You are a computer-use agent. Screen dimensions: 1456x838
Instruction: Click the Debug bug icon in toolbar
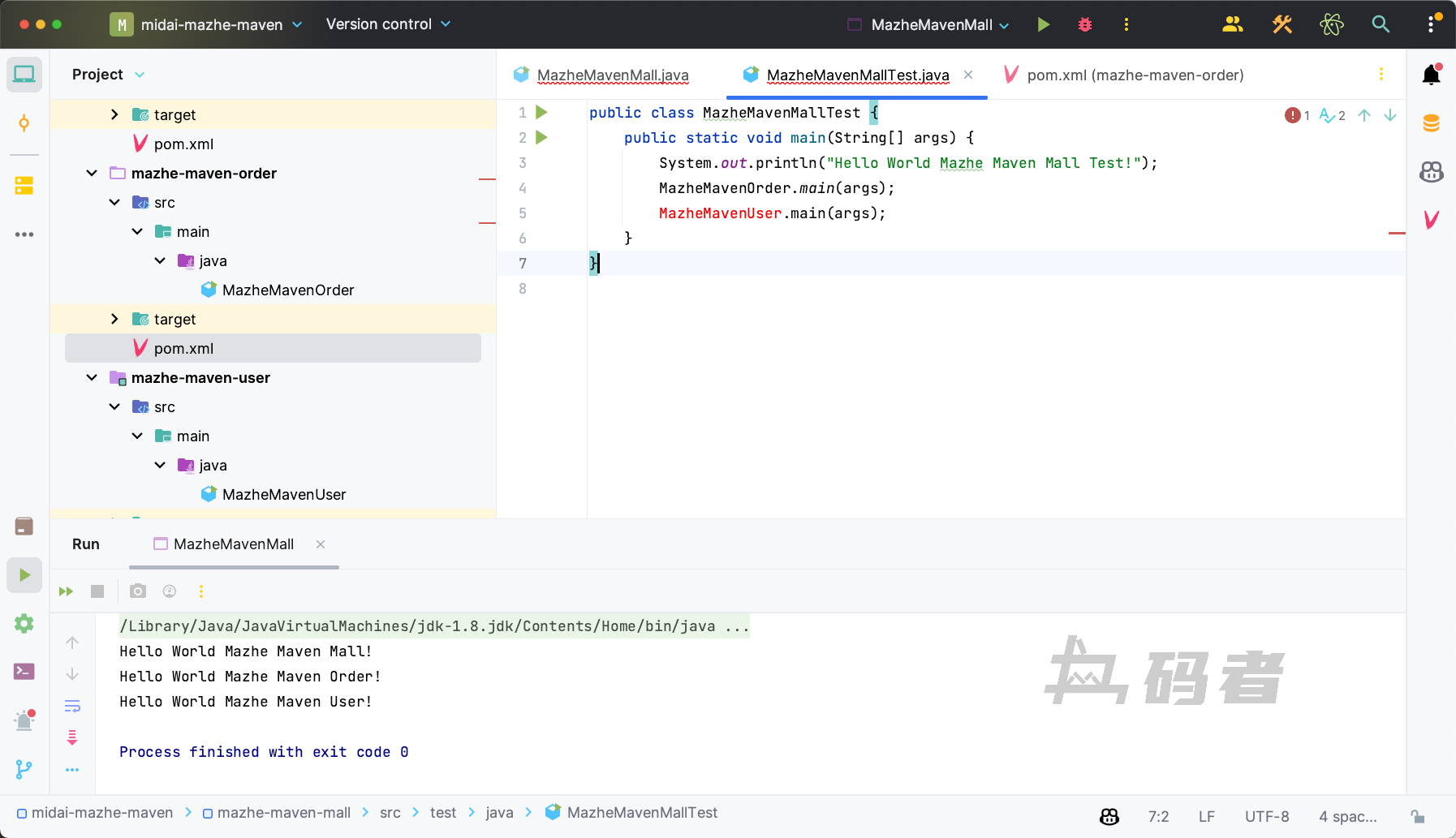1084,24
